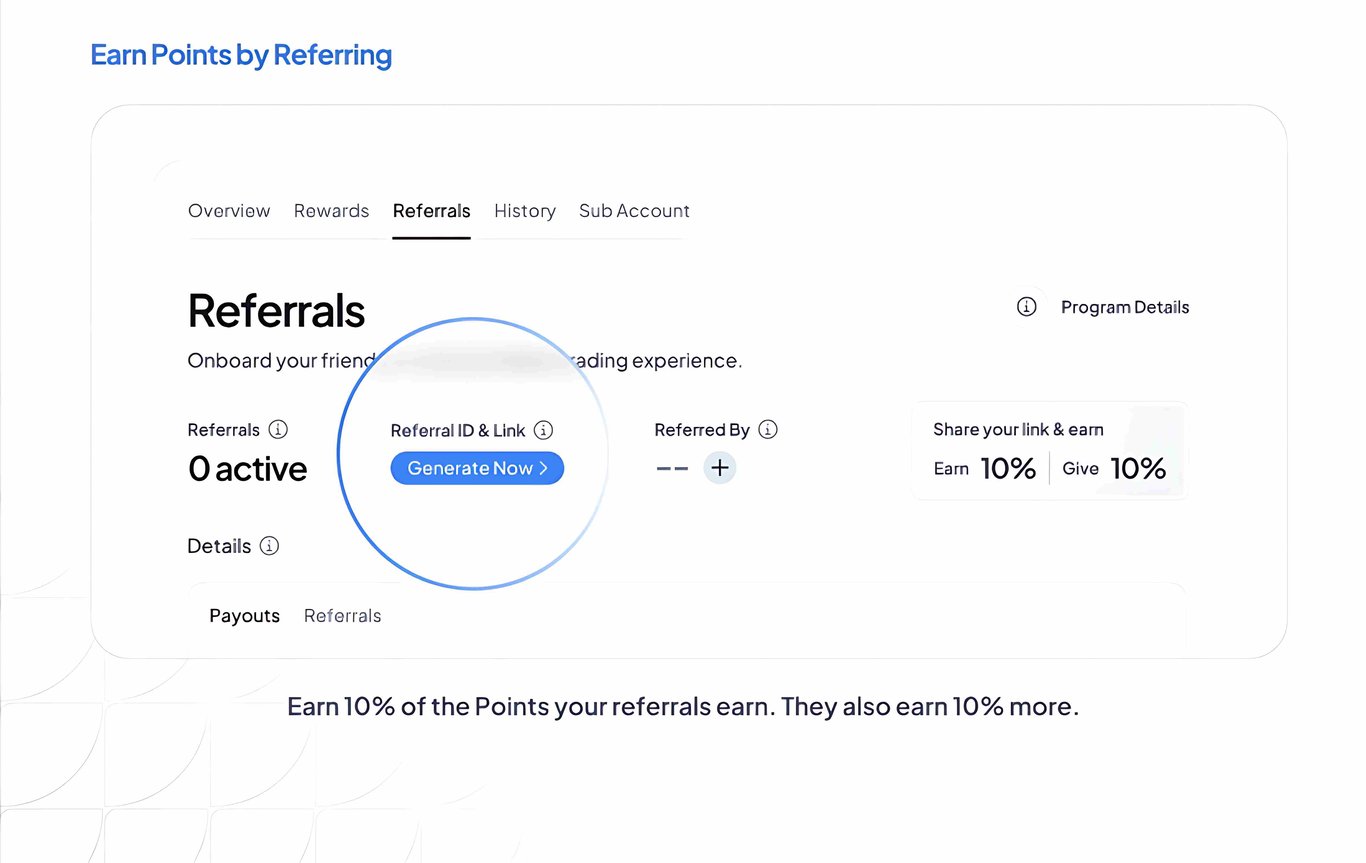This screenshot has width=1366, height=863.
Task: Click the info icon next to Referred By
Action: (x=767, y=429)
